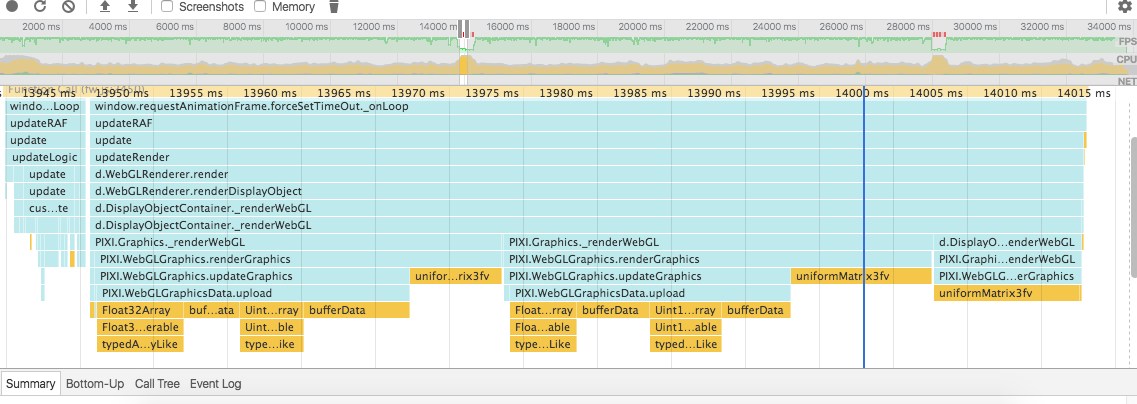This screenshot has width=1137, height=404.
Task: Open capture settings with the gear icon
Action: 1125,7
